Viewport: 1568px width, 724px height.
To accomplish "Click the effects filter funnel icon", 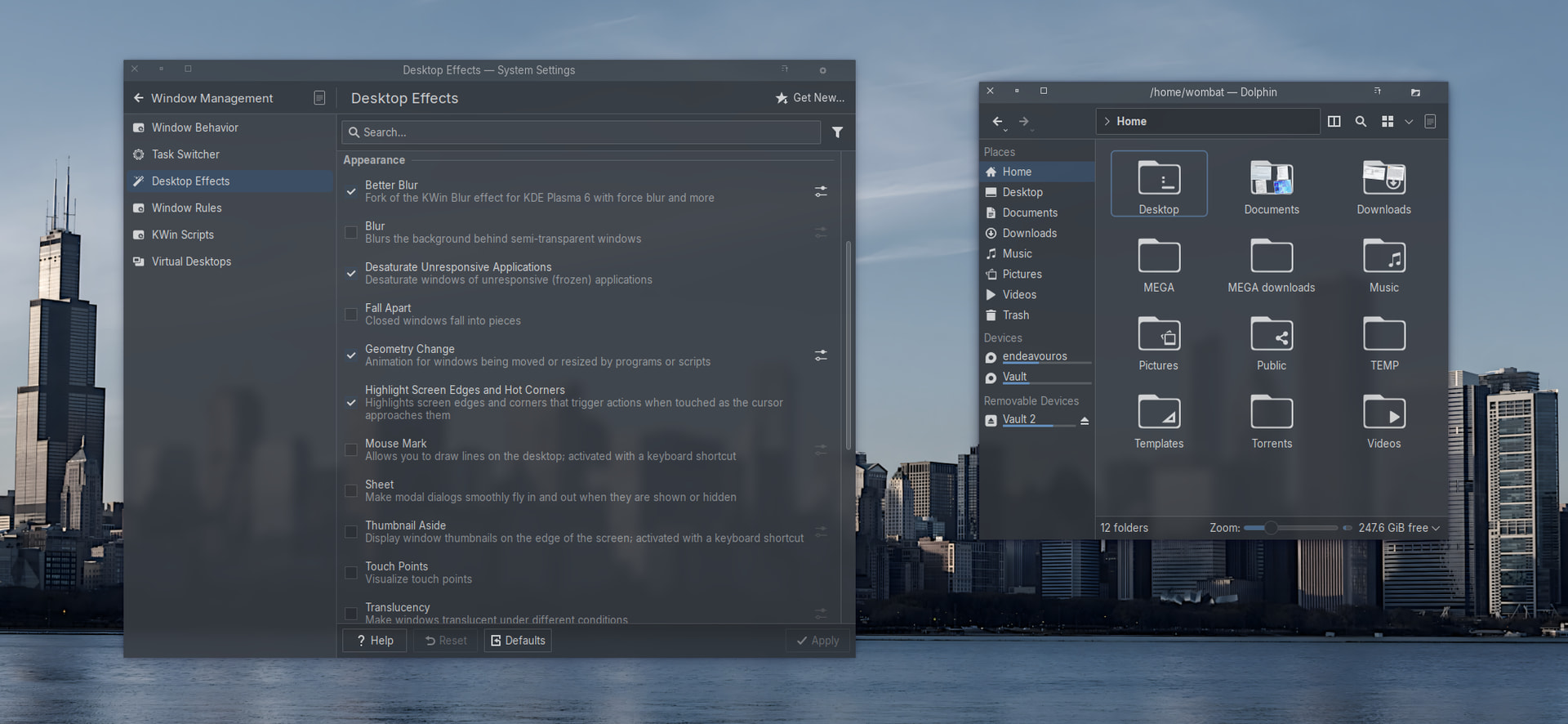I will (x=837, y=132).
